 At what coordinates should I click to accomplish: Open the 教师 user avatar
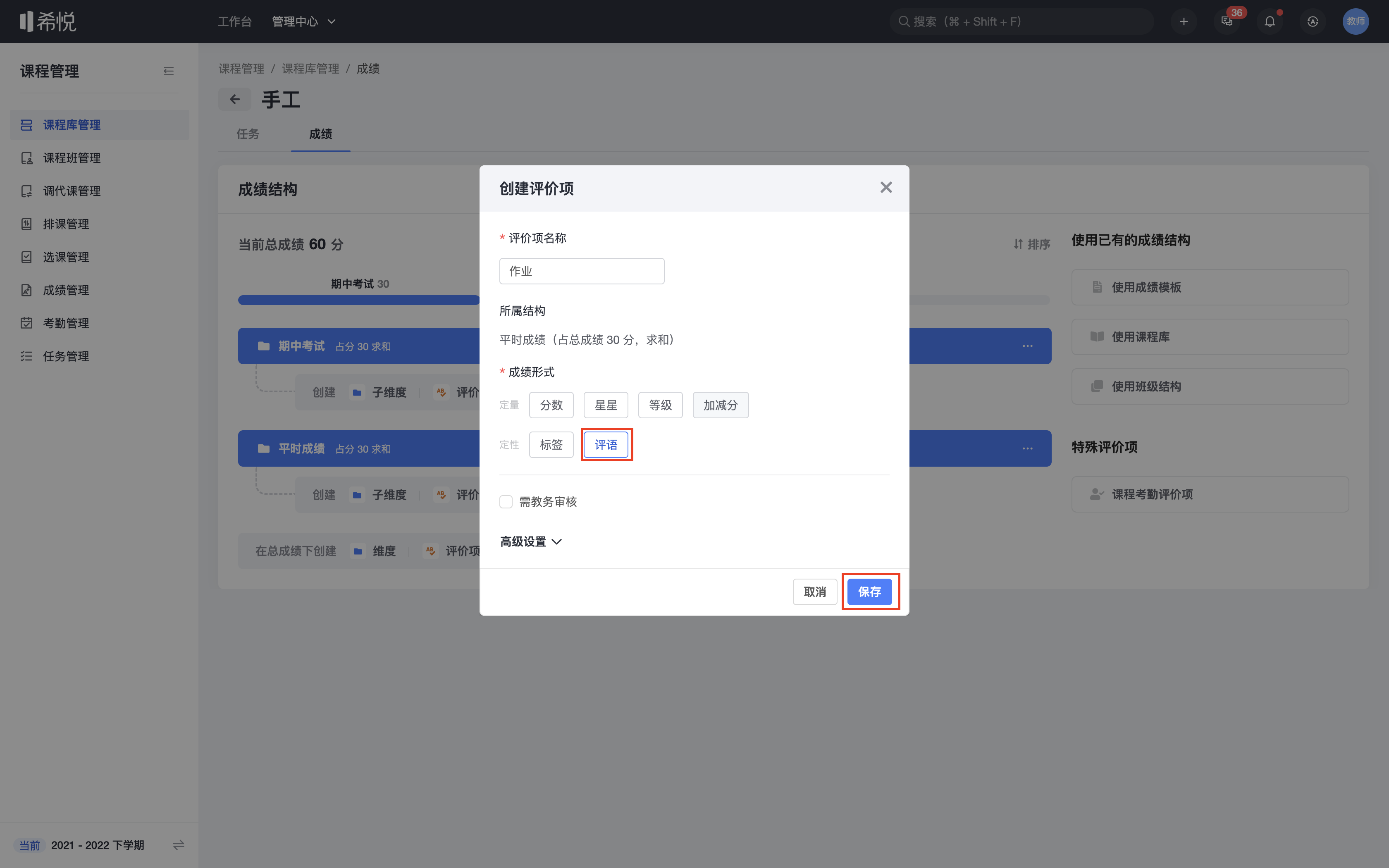pyautogui.click(x=1356, y=21)
